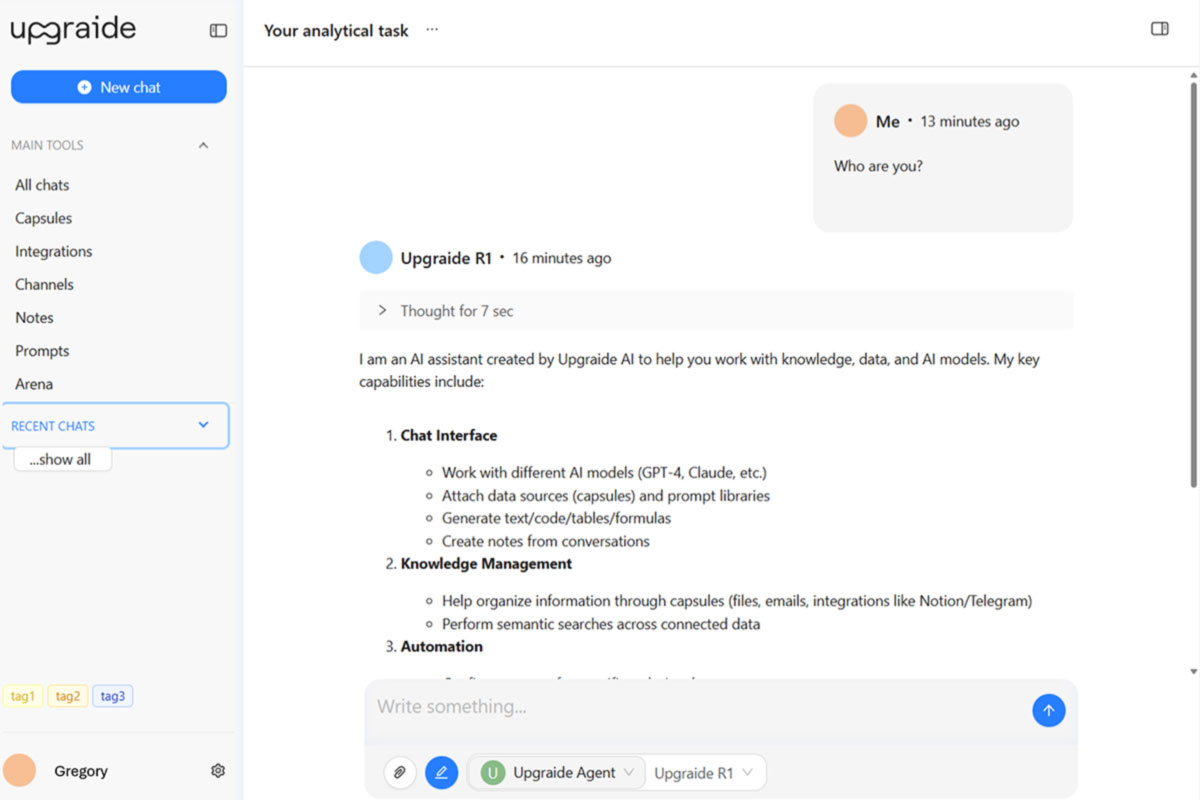Screen dimensions: 1200x800
Task: Collapse the left sidebar panel icon
Action: pos(218,31)
